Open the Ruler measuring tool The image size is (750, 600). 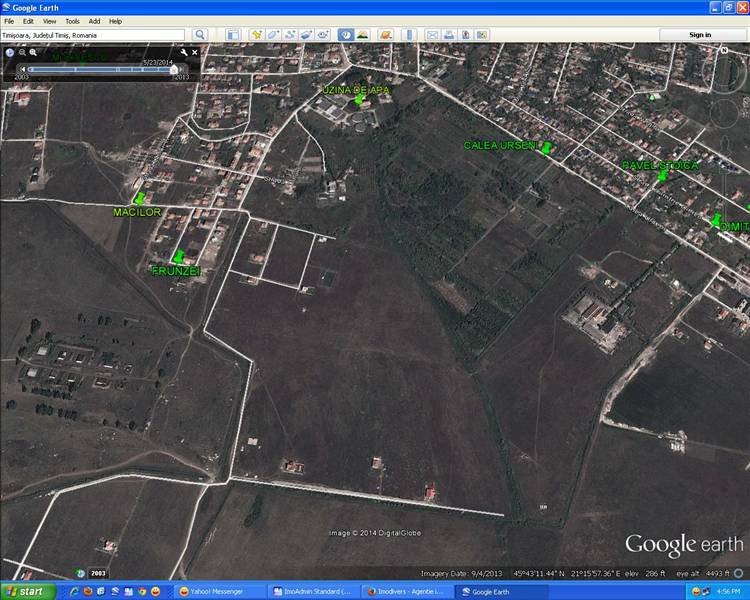pyautogui.click(x=406, y=35)
